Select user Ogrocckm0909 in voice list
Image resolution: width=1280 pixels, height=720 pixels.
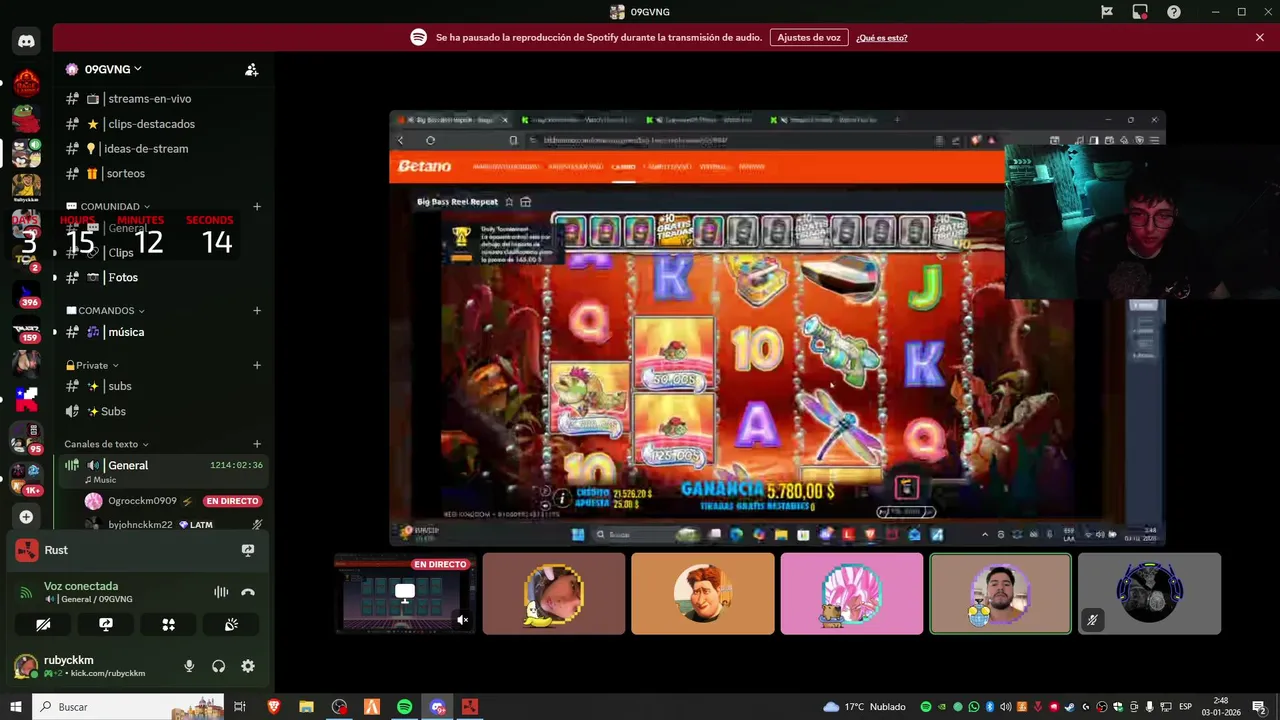[172, 501]
